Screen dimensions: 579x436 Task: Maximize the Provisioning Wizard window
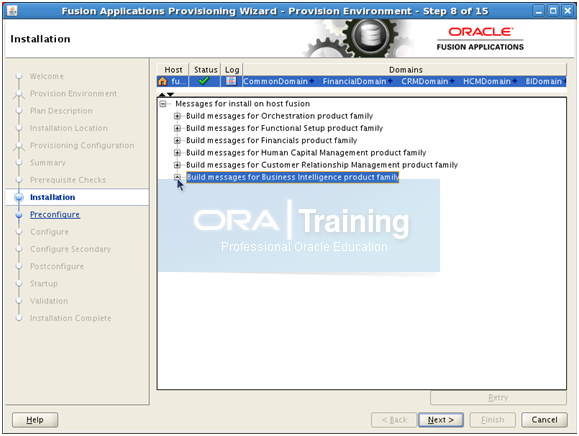[553, 11]
